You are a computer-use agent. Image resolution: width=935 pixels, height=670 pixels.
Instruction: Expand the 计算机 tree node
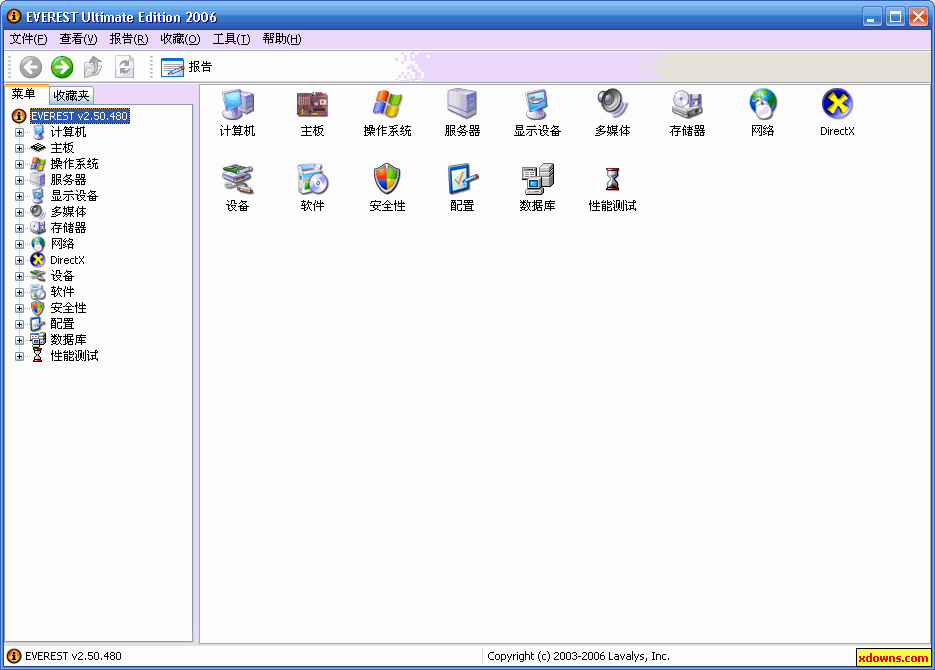pos(19,132)
